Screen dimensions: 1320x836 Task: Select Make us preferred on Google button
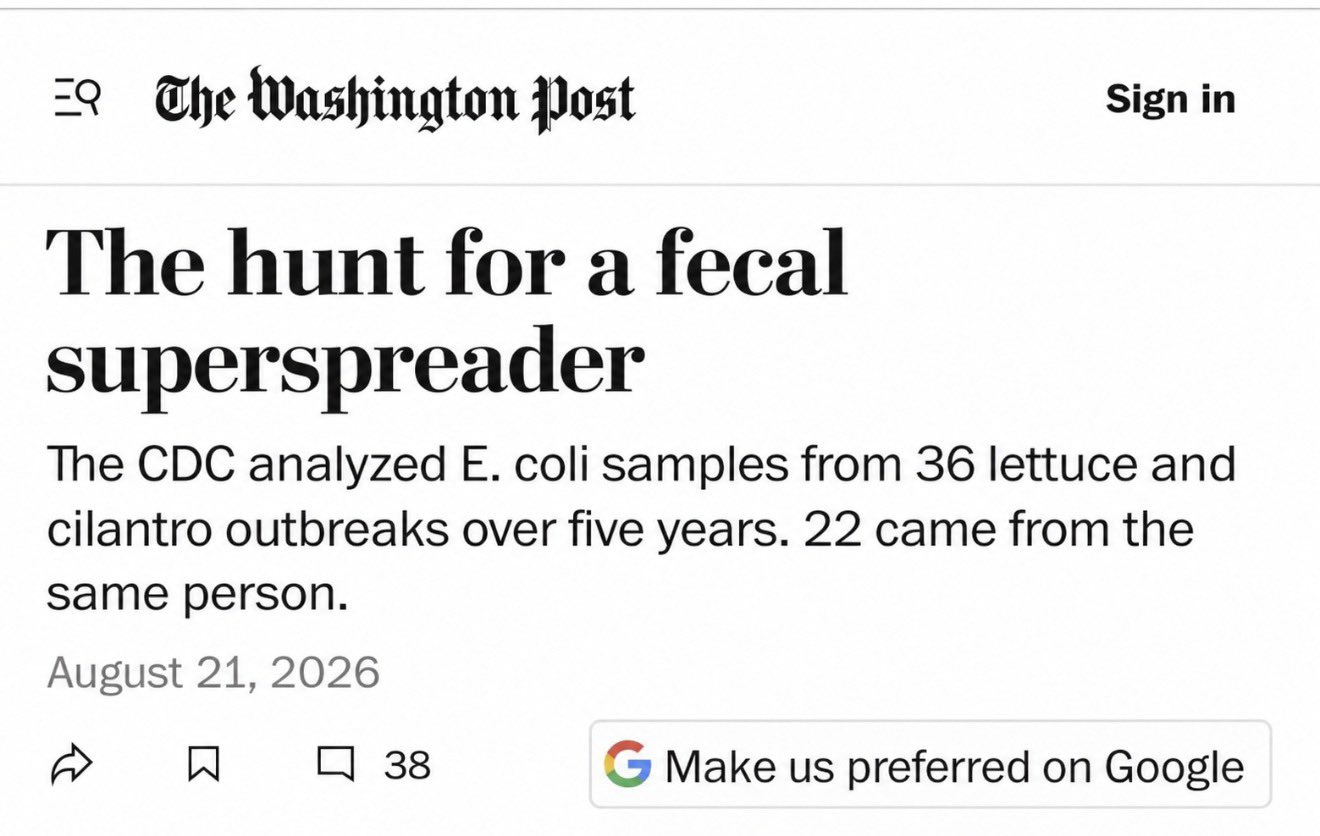click(930, 764)
